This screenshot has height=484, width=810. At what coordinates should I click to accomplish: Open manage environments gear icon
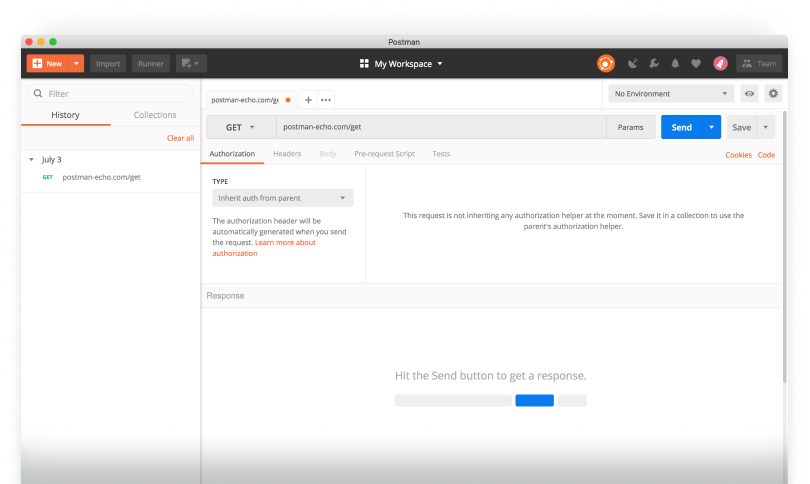[773, 93]
